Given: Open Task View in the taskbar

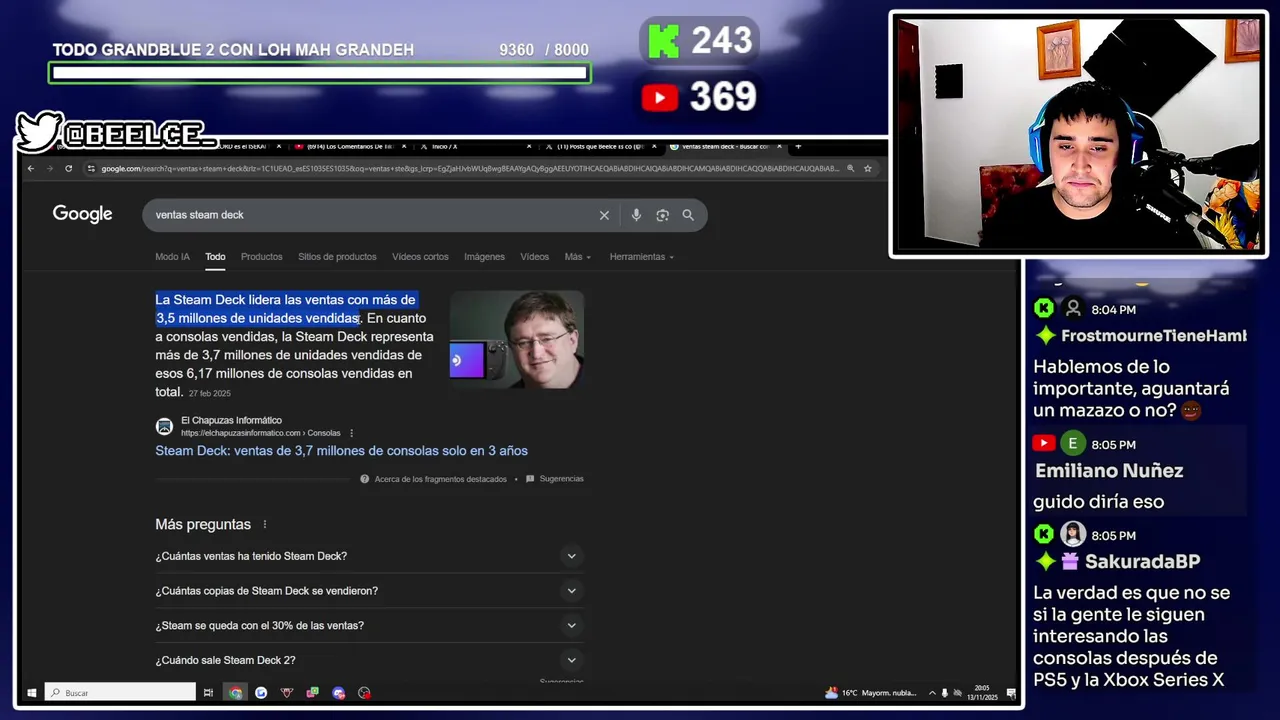Looking at the screenshot, I should [x=208, y=692].
